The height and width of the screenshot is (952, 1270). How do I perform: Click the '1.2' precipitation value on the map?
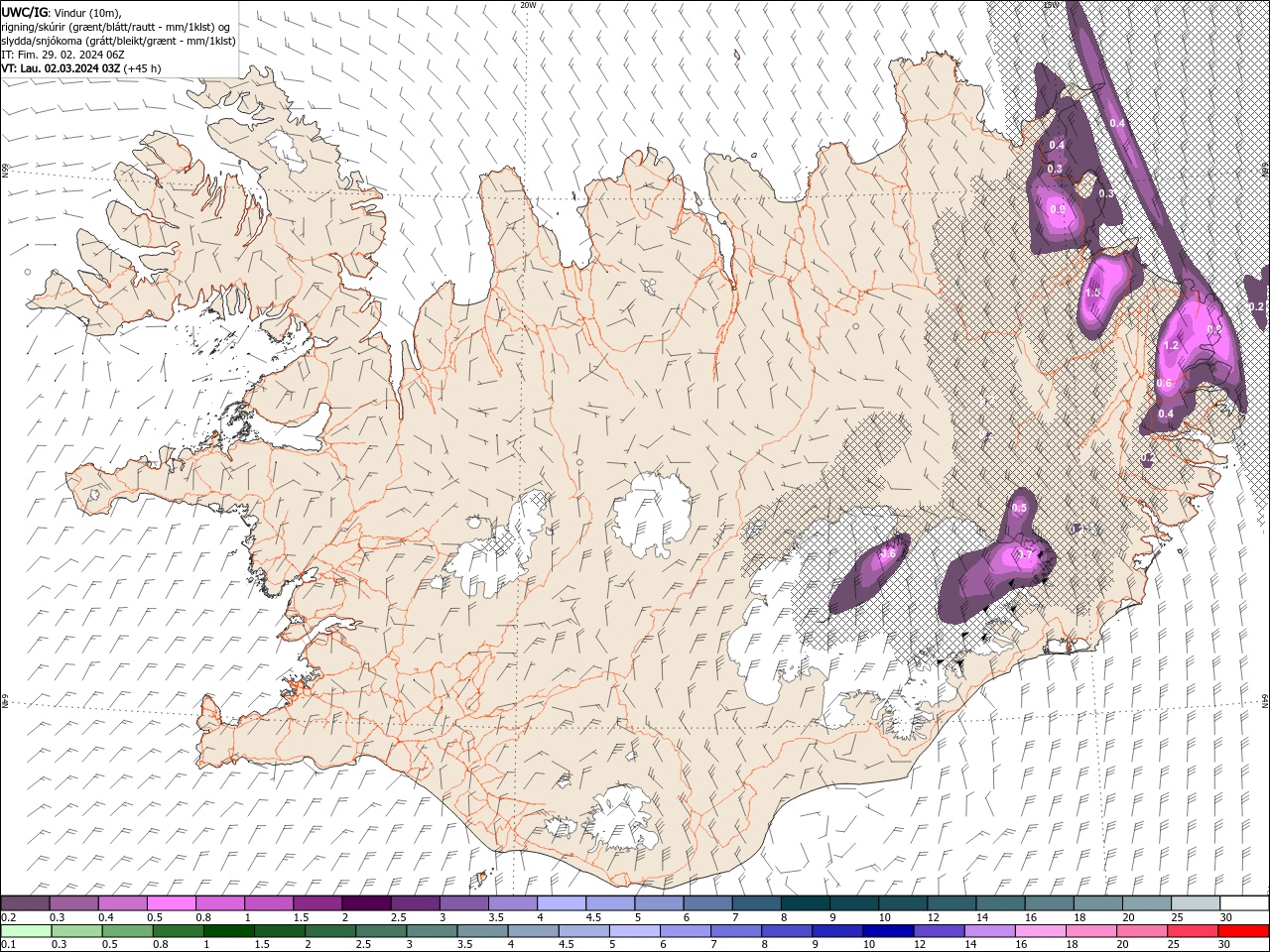[1170, 345]
